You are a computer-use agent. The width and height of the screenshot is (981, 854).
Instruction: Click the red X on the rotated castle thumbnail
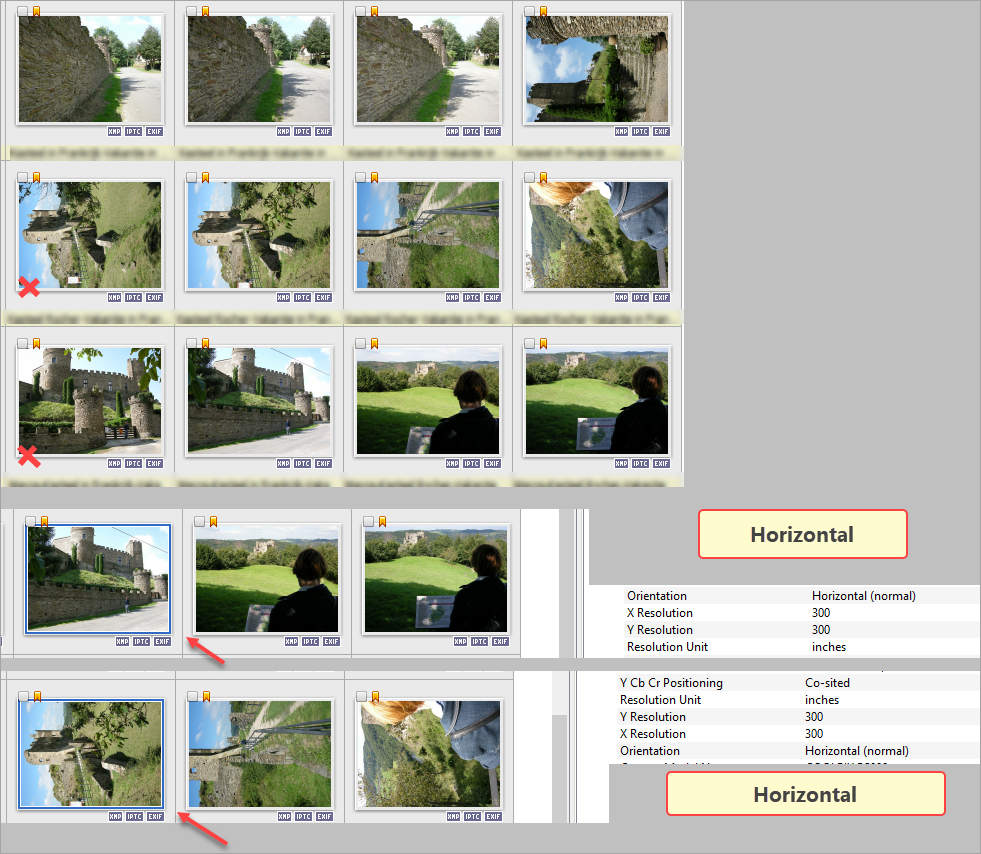pyautogui.click(x=29, y=288)
